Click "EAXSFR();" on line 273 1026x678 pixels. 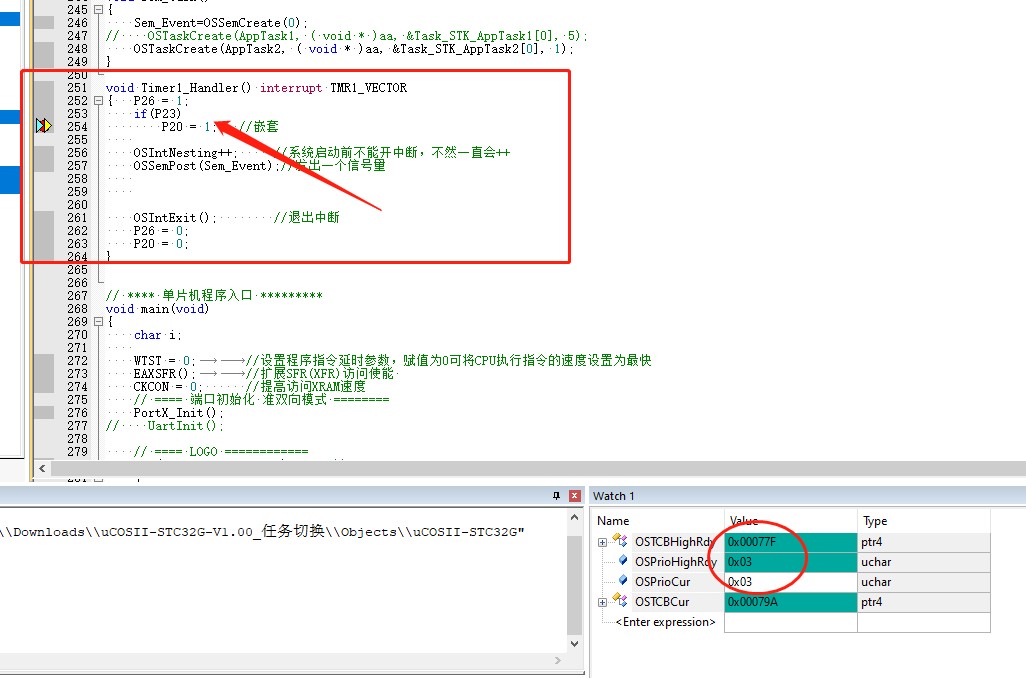[x=164, y=374]
